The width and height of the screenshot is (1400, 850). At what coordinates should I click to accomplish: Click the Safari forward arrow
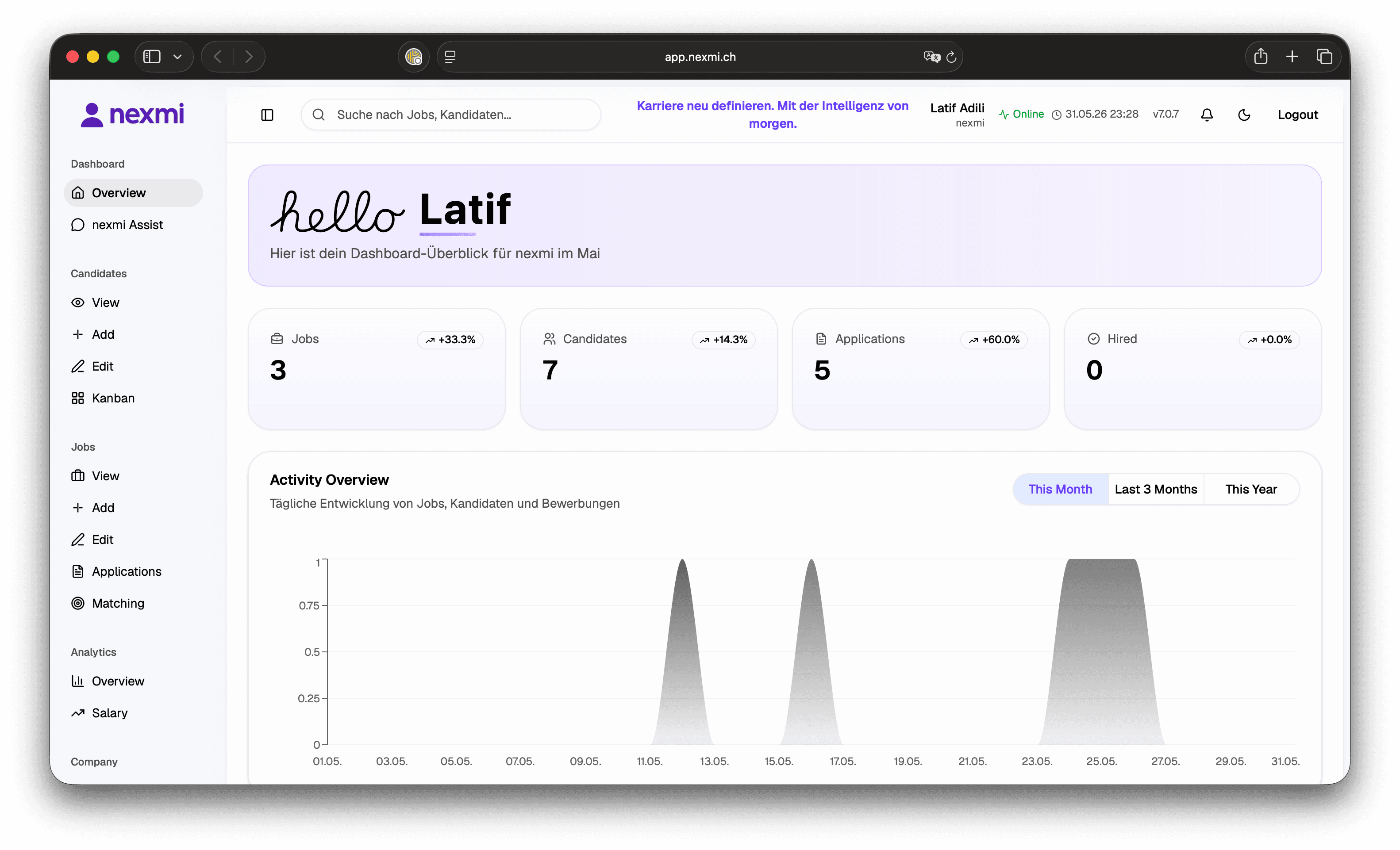(248, 57)
